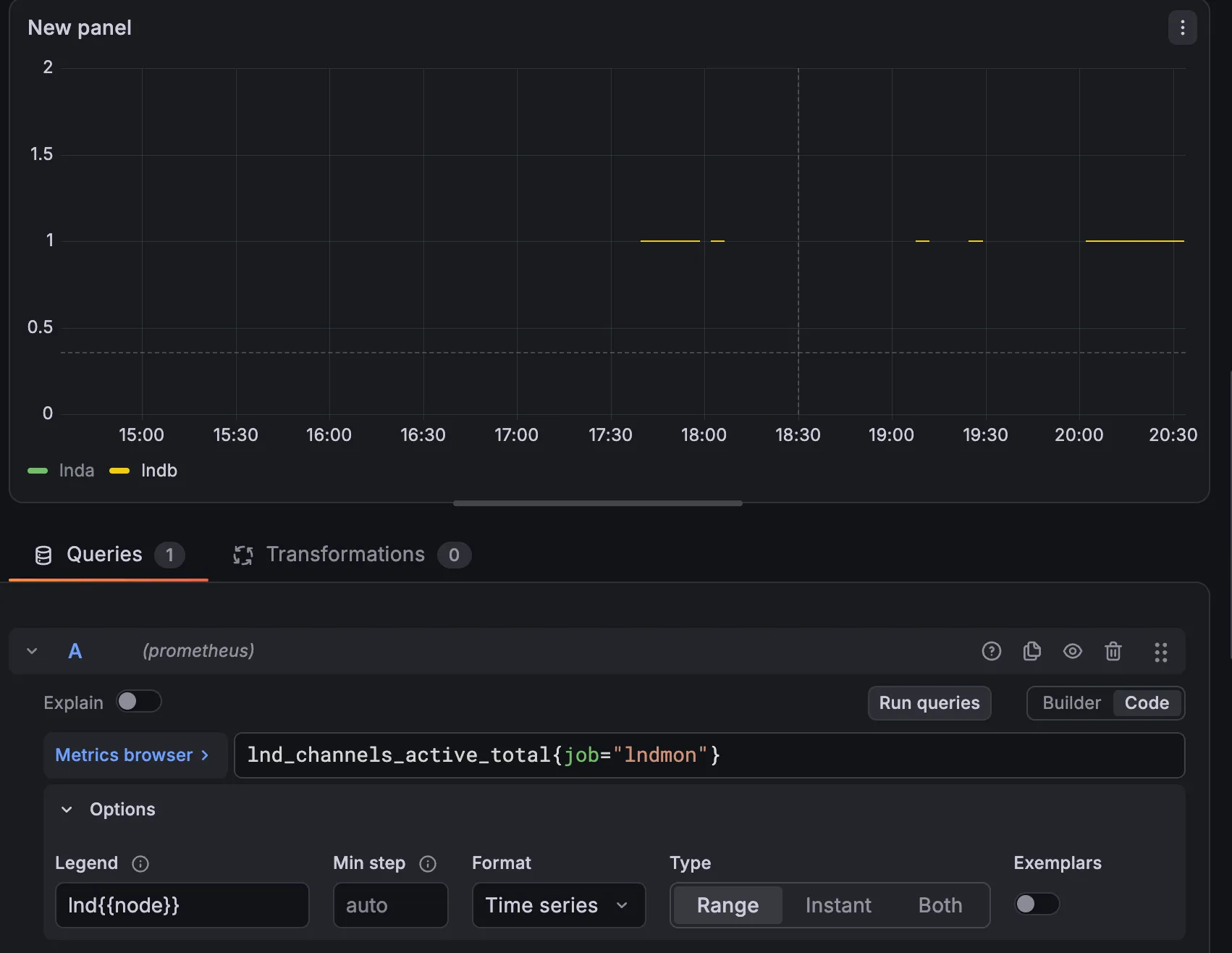The width and height of the screenshot is (1232, 953).
Task: Hide query A with the eye icon
Action: coord(1072,651)
